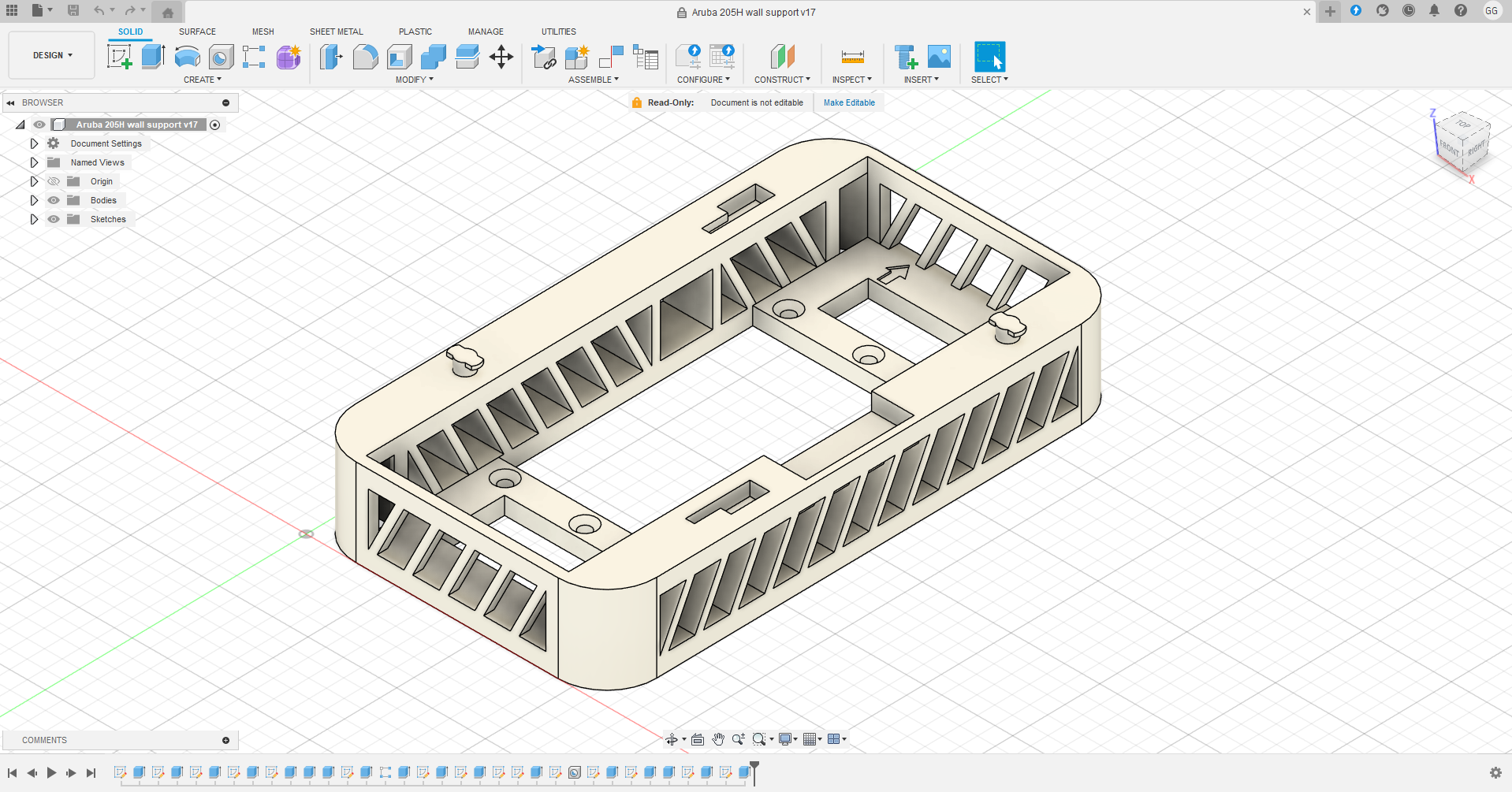
Task: Open the Design workspace dropdown
Action: point(52,55)
